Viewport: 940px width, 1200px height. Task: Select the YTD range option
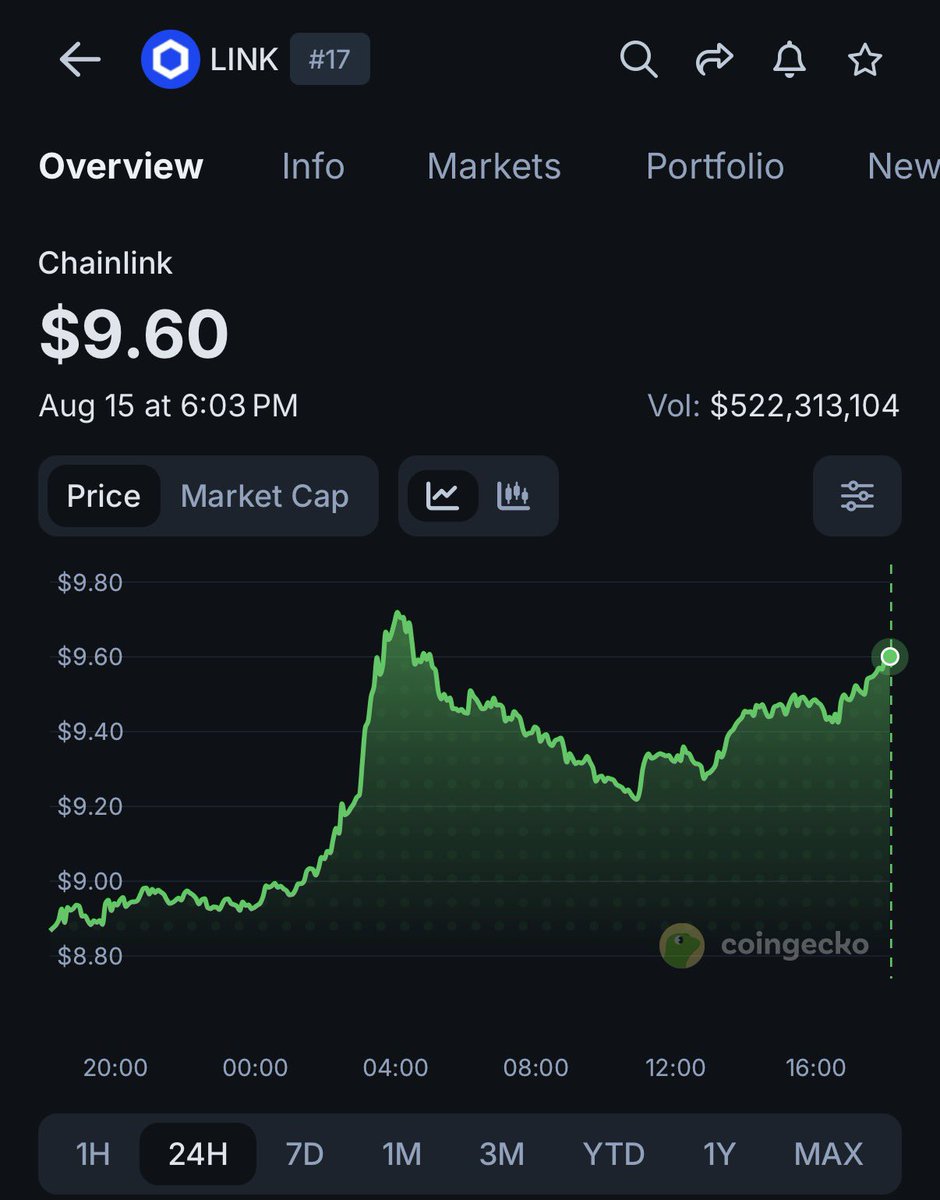614,1154
